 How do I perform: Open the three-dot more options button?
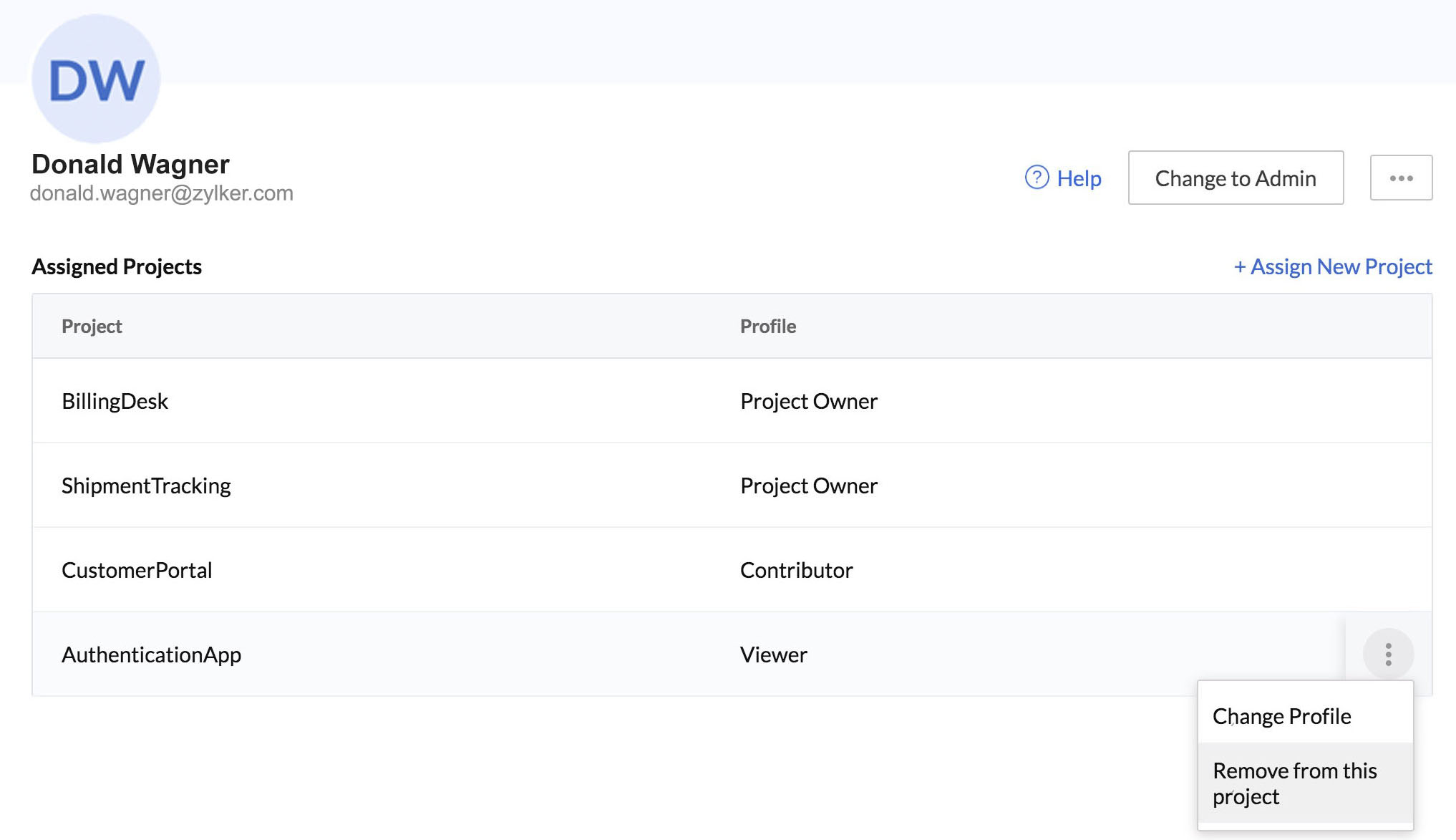[x=1400, y=178]
